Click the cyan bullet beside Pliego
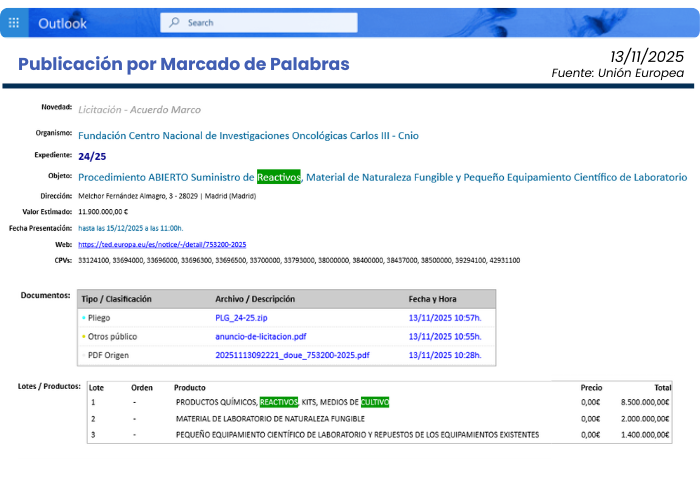This screenshot has width=700, height=500. point(84,318)
